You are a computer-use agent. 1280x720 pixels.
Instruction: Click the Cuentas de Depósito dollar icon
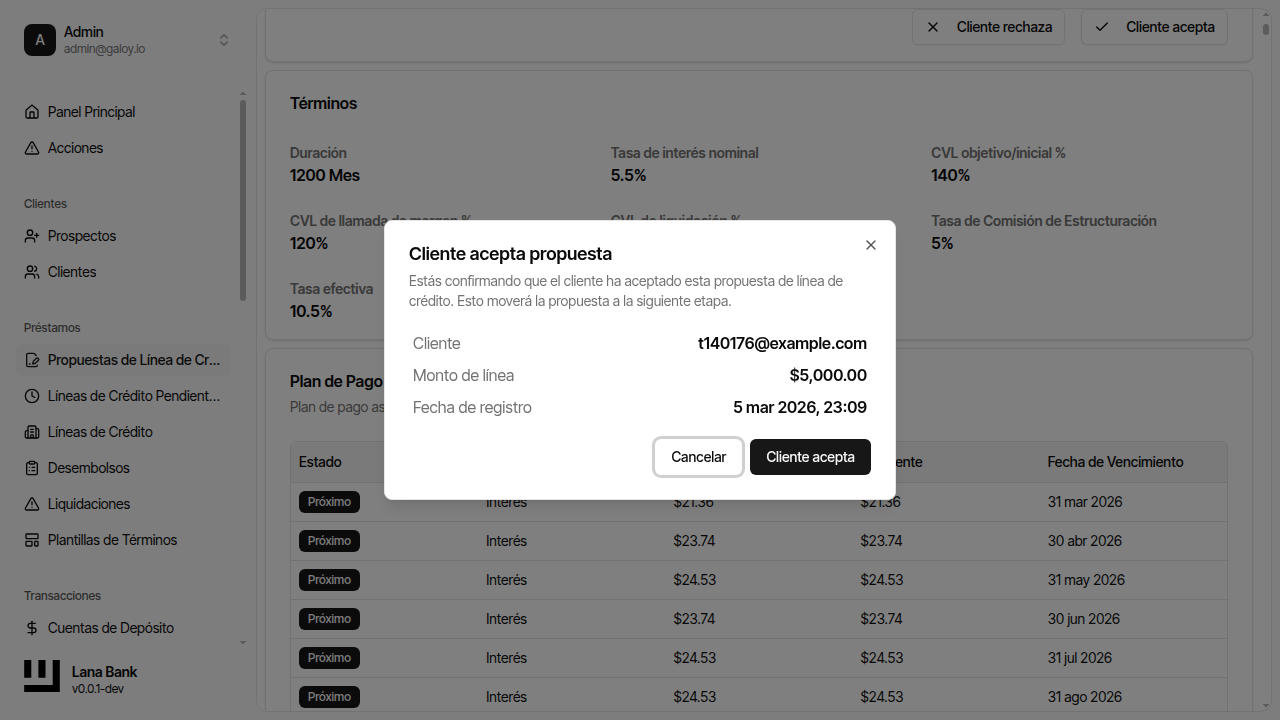[32, 628]
